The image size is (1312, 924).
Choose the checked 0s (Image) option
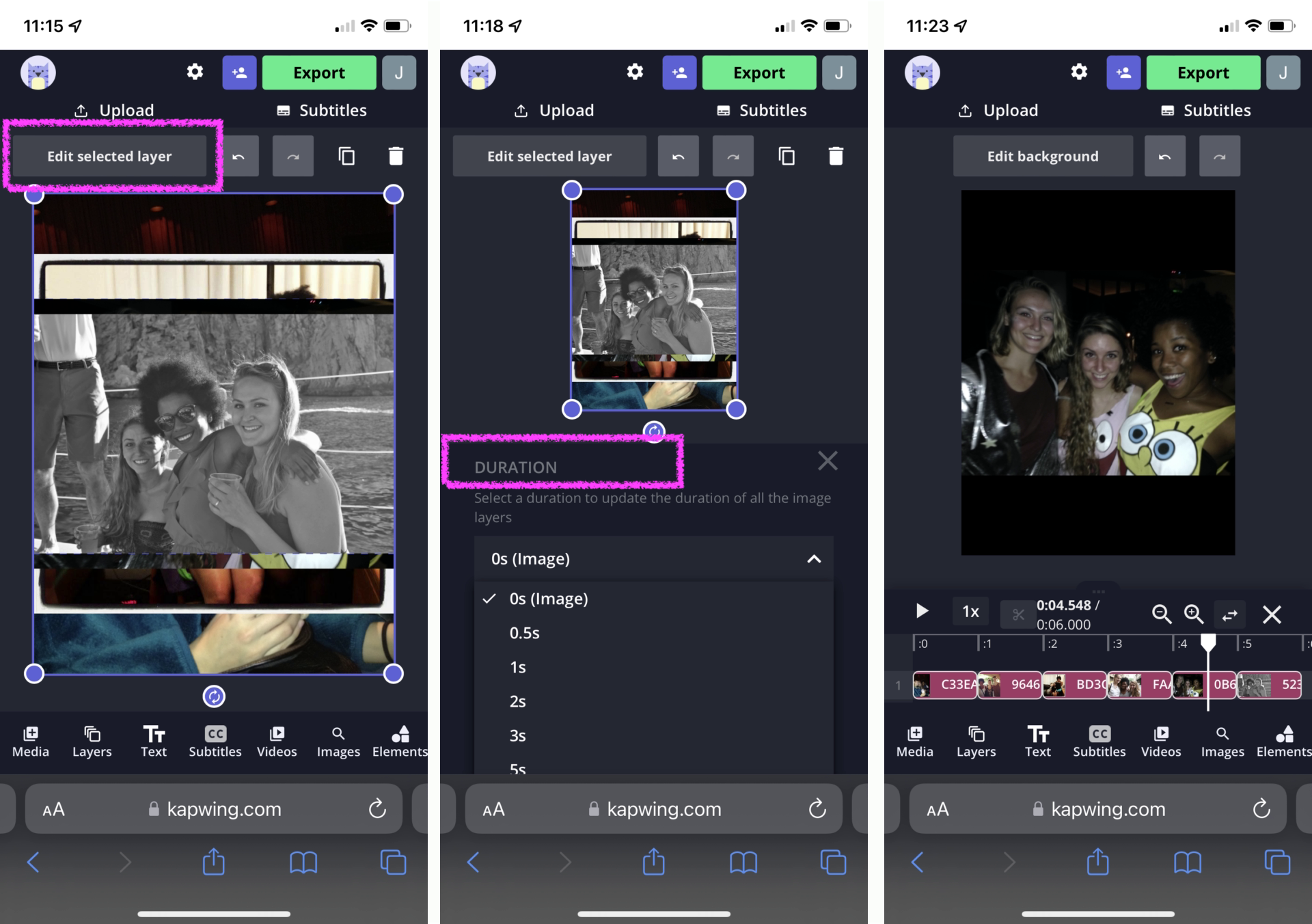[x=548, y=599]
